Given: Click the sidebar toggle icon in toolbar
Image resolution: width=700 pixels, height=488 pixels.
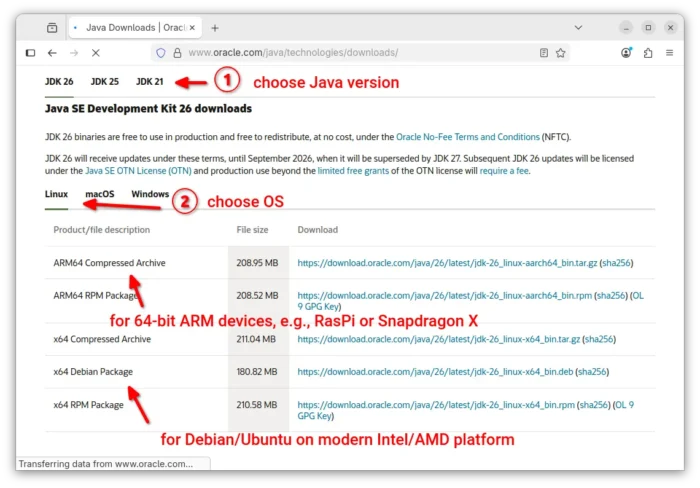Looking at the screenshot, I should (30, 53).
